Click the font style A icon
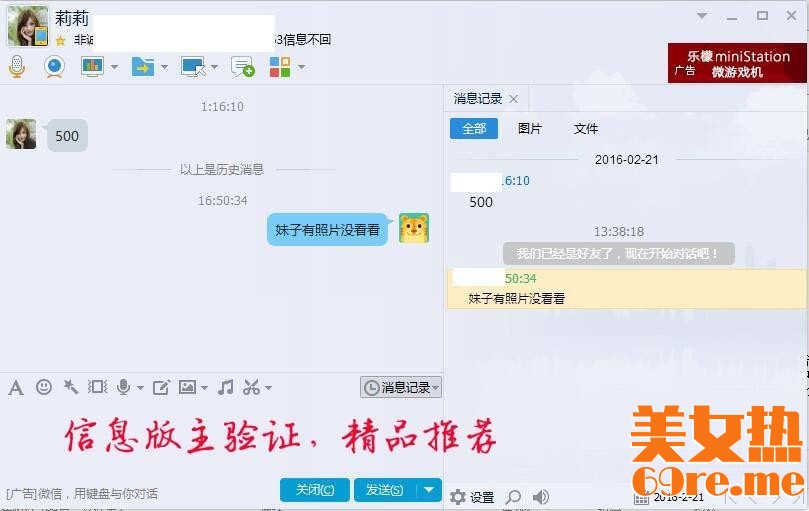This screenshot has height=511, width=809. (x=16, y=387)
